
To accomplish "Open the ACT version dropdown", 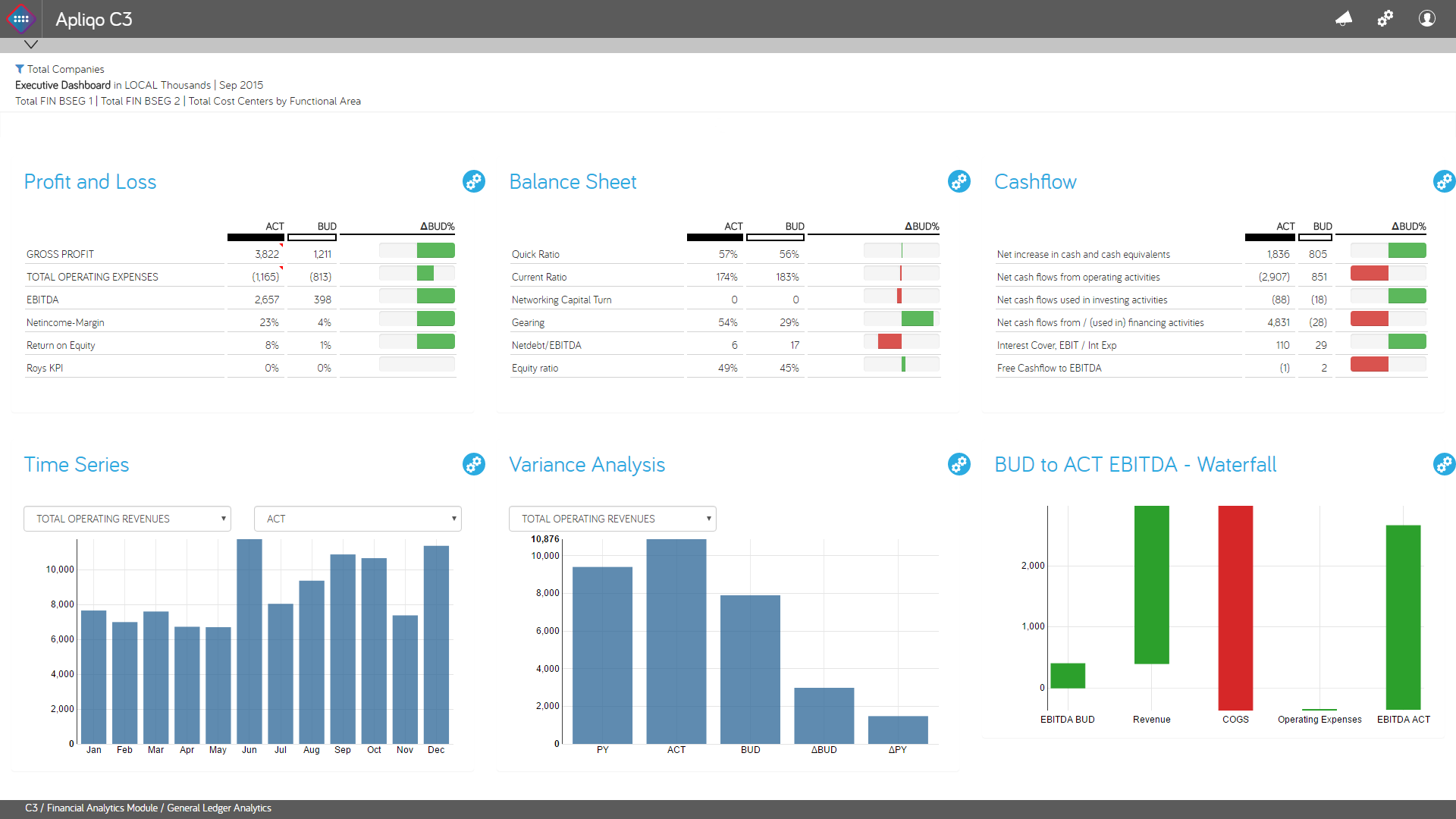I will [x=358, y=519].
